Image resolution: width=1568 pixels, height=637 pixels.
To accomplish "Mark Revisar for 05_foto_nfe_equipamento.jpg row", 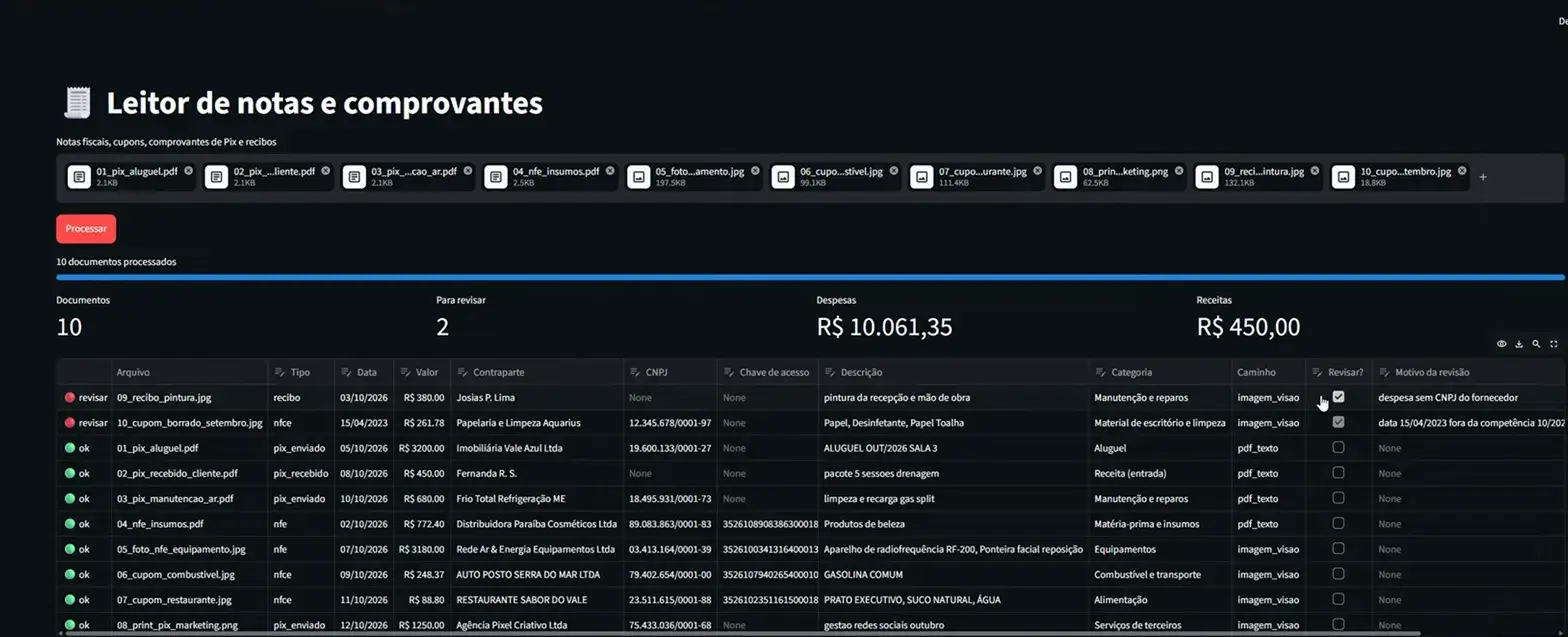I will [x=1338, y=549].
